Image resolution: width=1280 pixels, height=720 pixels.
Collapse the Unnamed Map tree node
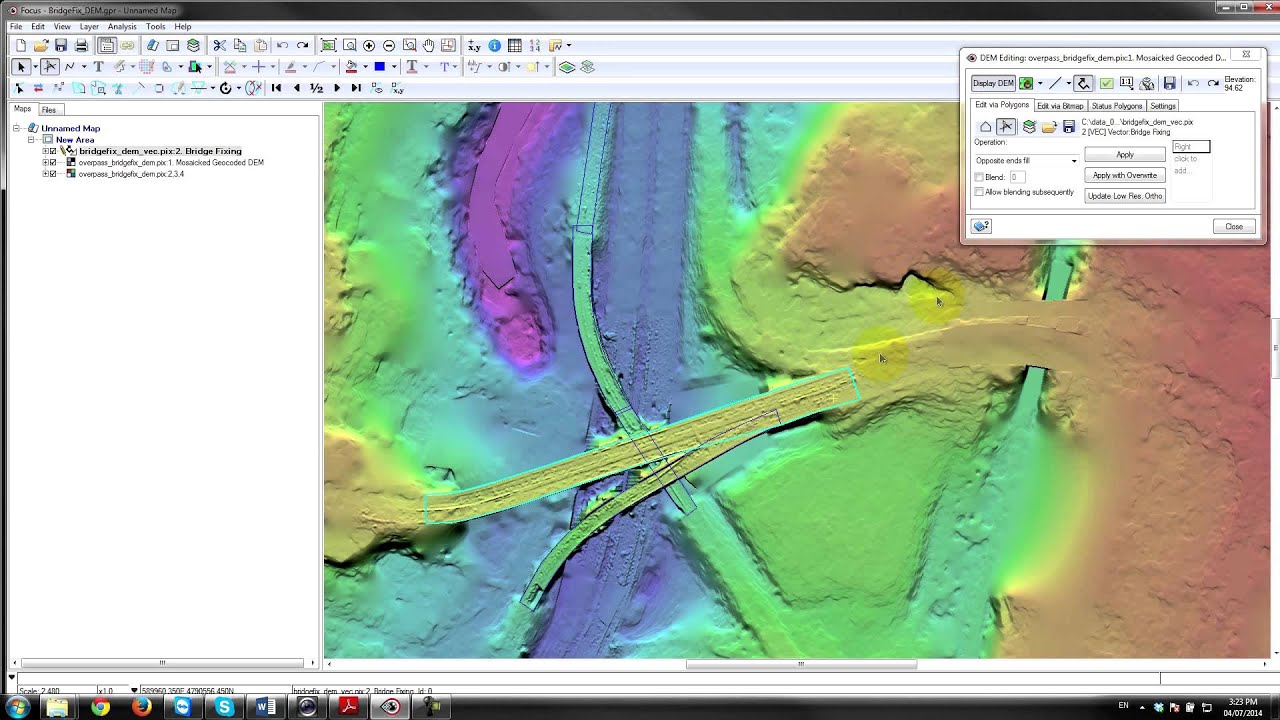click(x=17, y=128)
